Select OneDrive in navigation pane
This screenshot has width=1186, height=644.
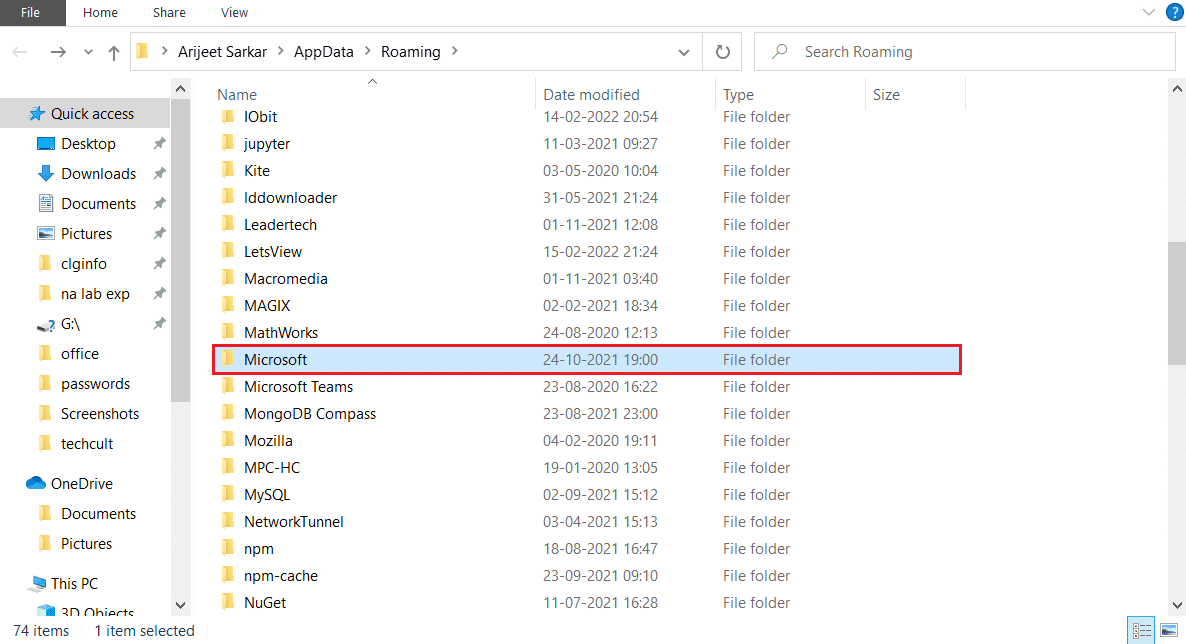point(81,484)
